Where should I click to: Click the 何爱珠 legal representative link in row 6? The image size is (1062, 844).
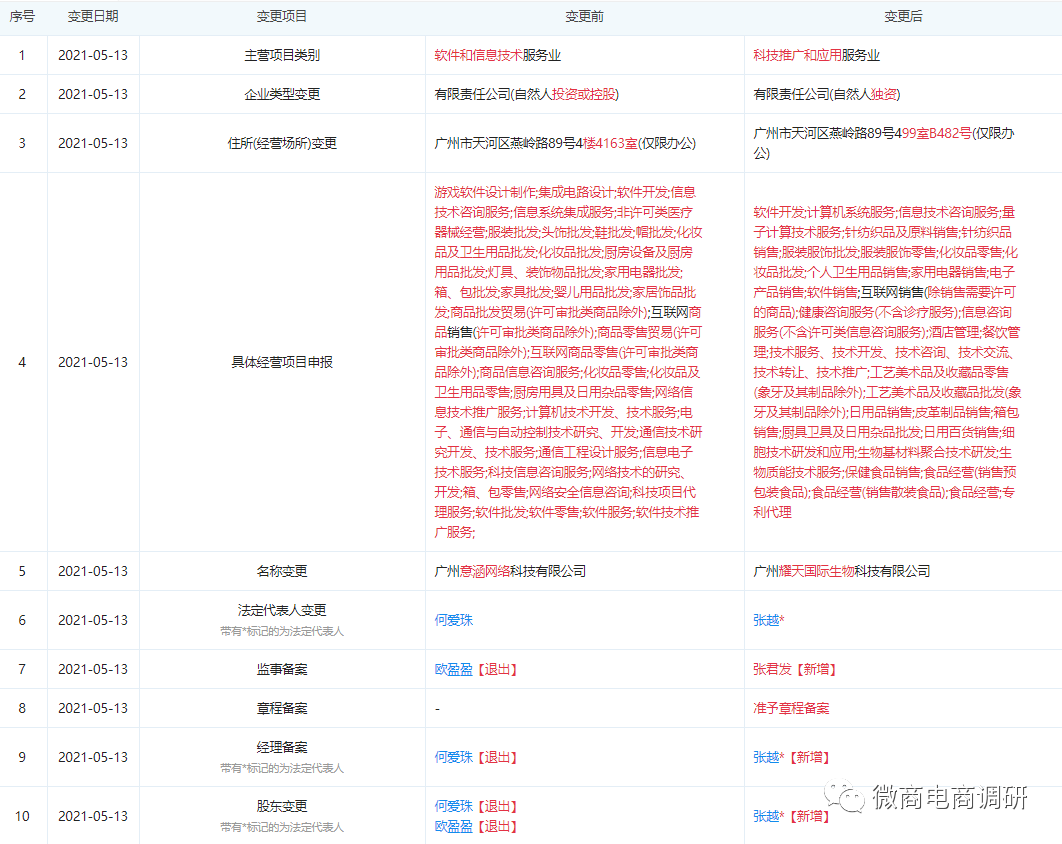tap(453, 619)
